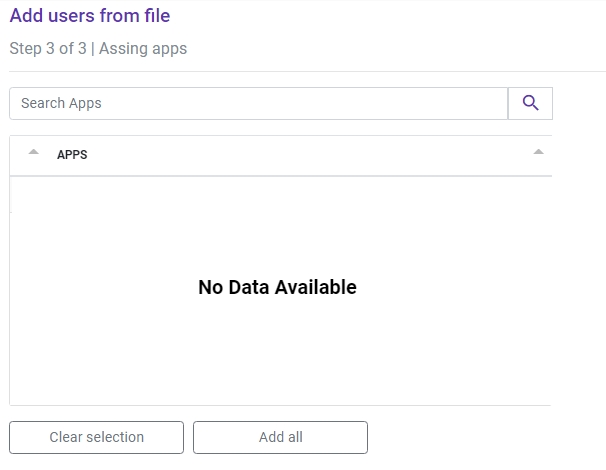The width and height of the screenshot is (606, 470).
Task: Click the APPS header label text
Action: click(72, 155)
